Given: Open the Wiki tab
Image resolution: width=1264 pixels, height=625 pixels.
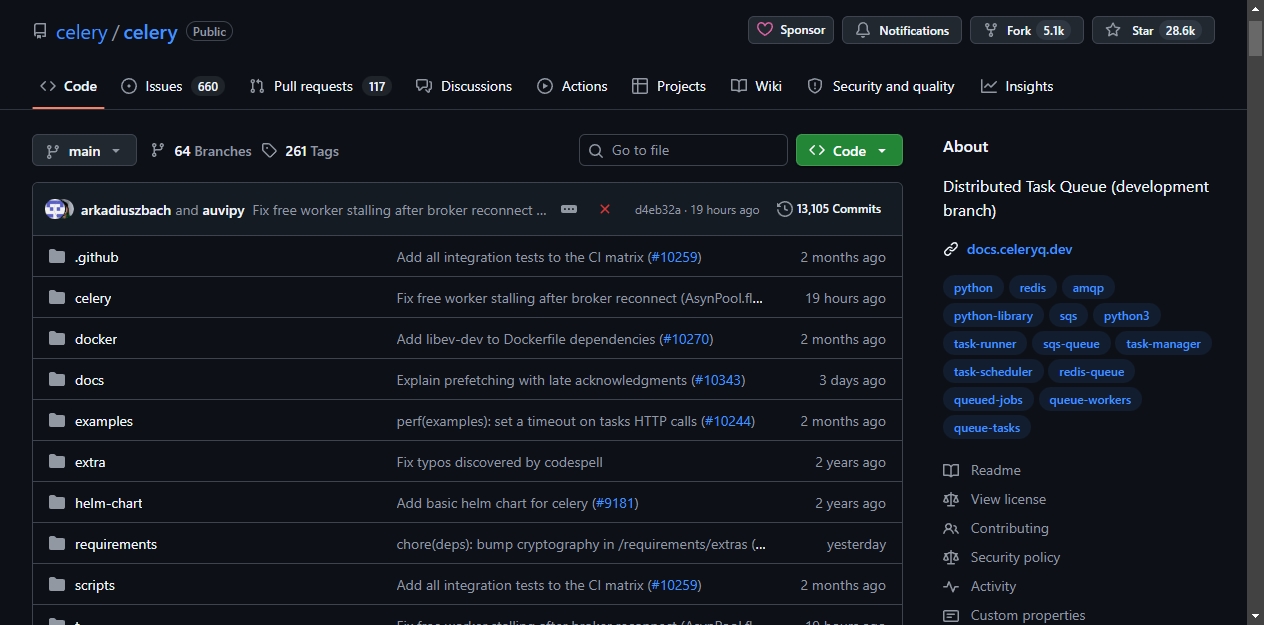Looking at the screenshot, I should [756, 86].
